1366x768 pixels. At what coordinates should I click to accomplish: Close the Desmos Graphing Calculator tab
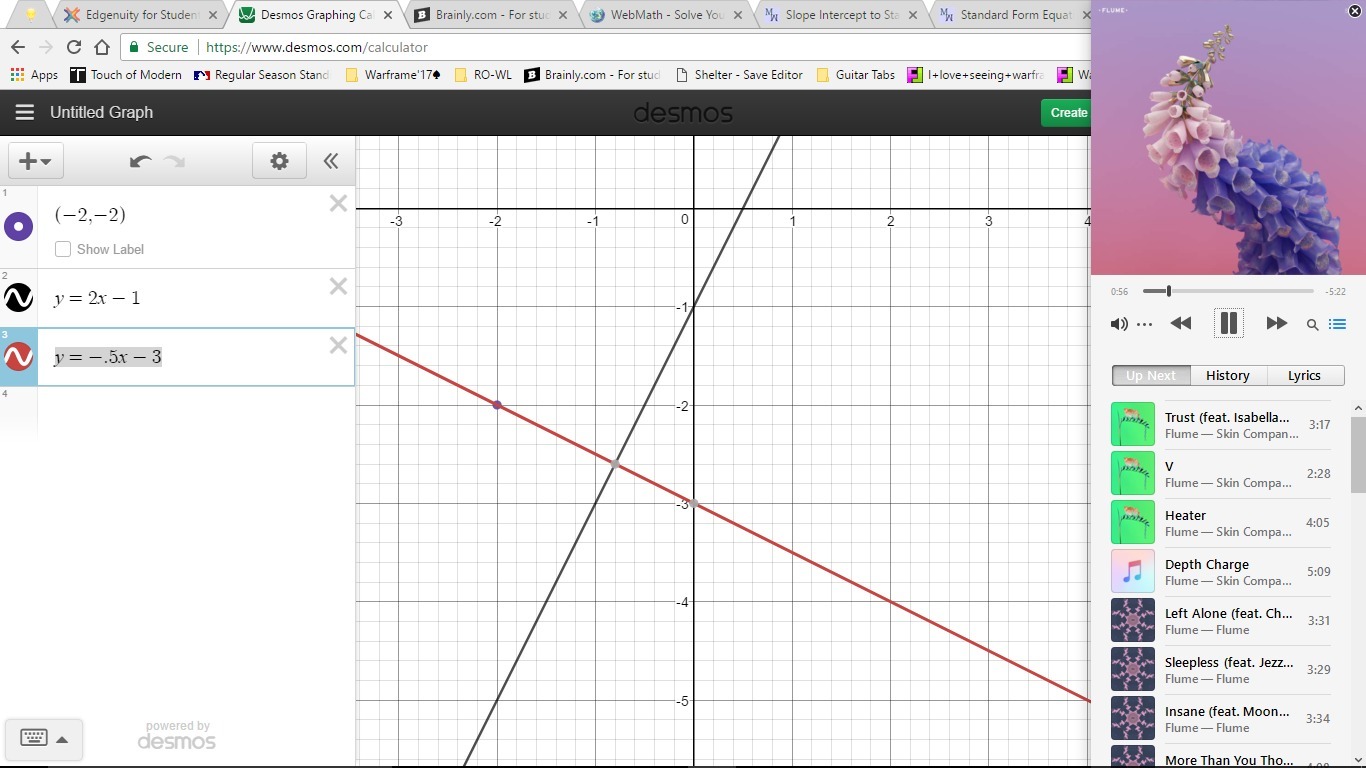click(x=388, y=15)
